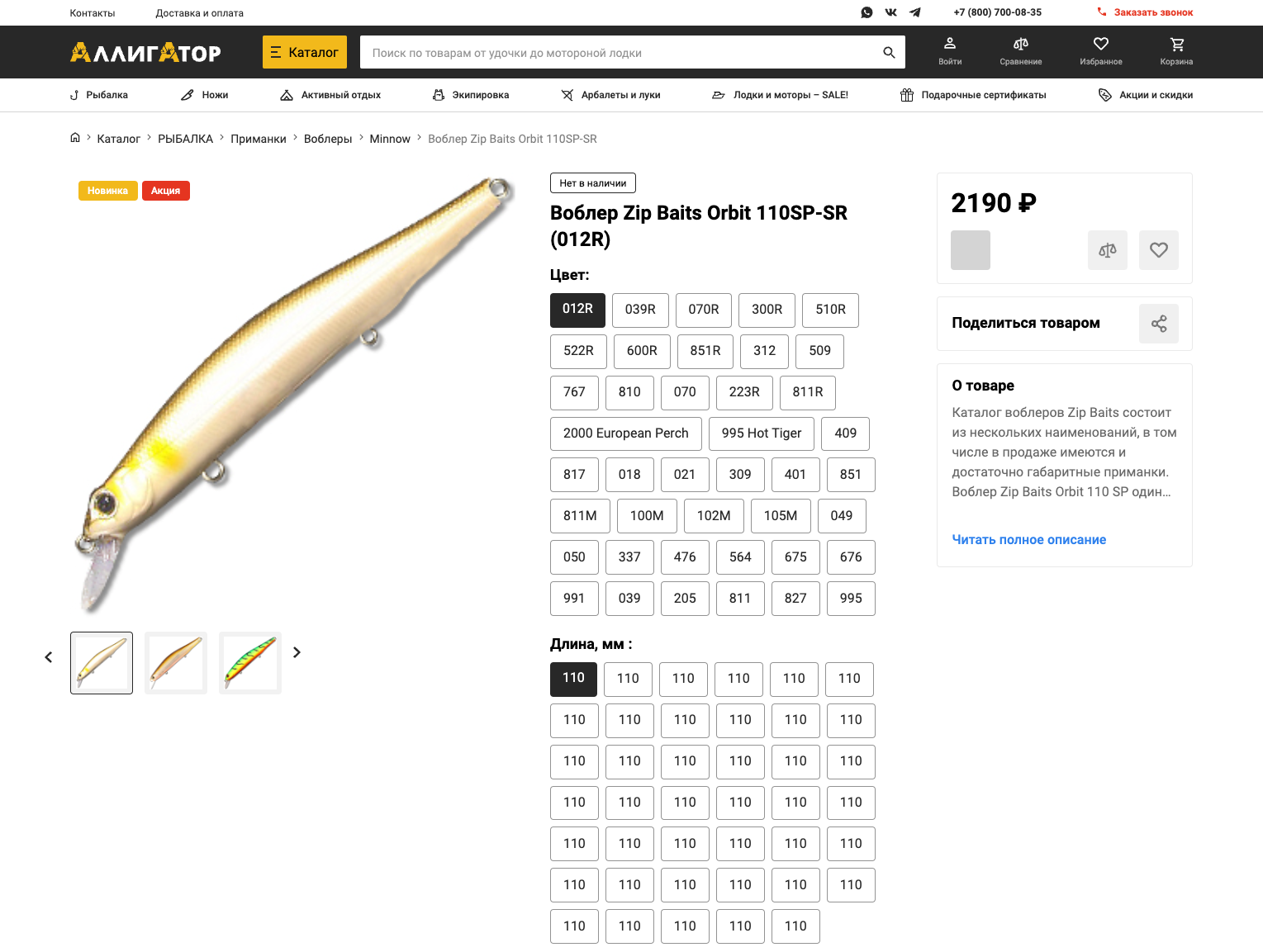This screenshot has width=1263, height=952.
Task: Choose color option 995 Hot Tiger
Action: point(762,433)
